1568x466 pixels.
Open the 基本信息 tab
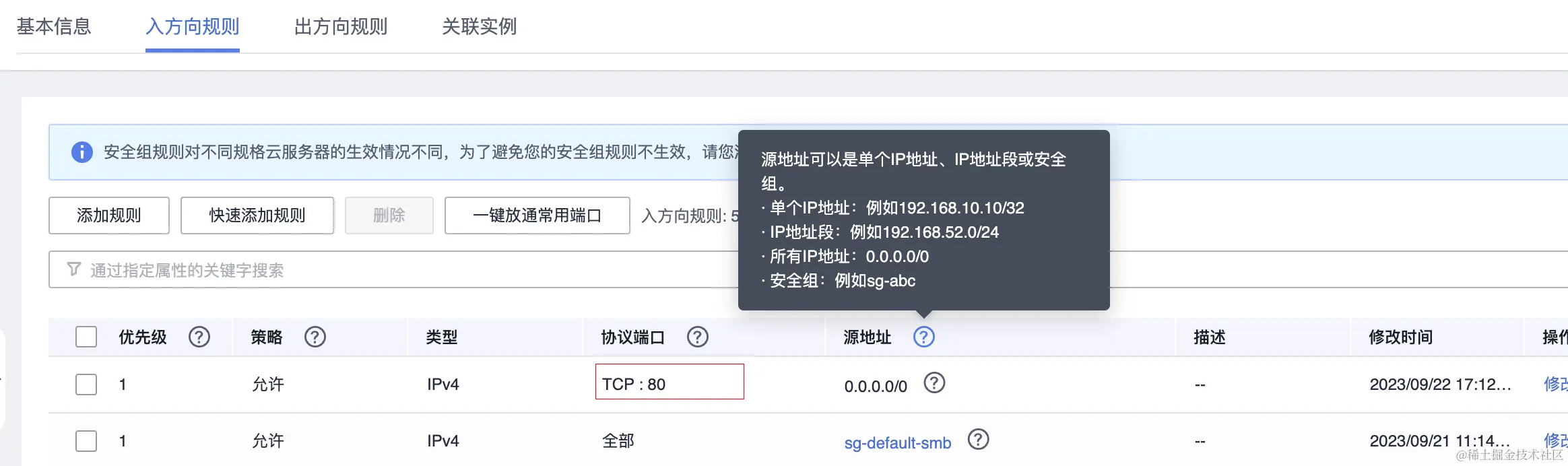[54, 27]
